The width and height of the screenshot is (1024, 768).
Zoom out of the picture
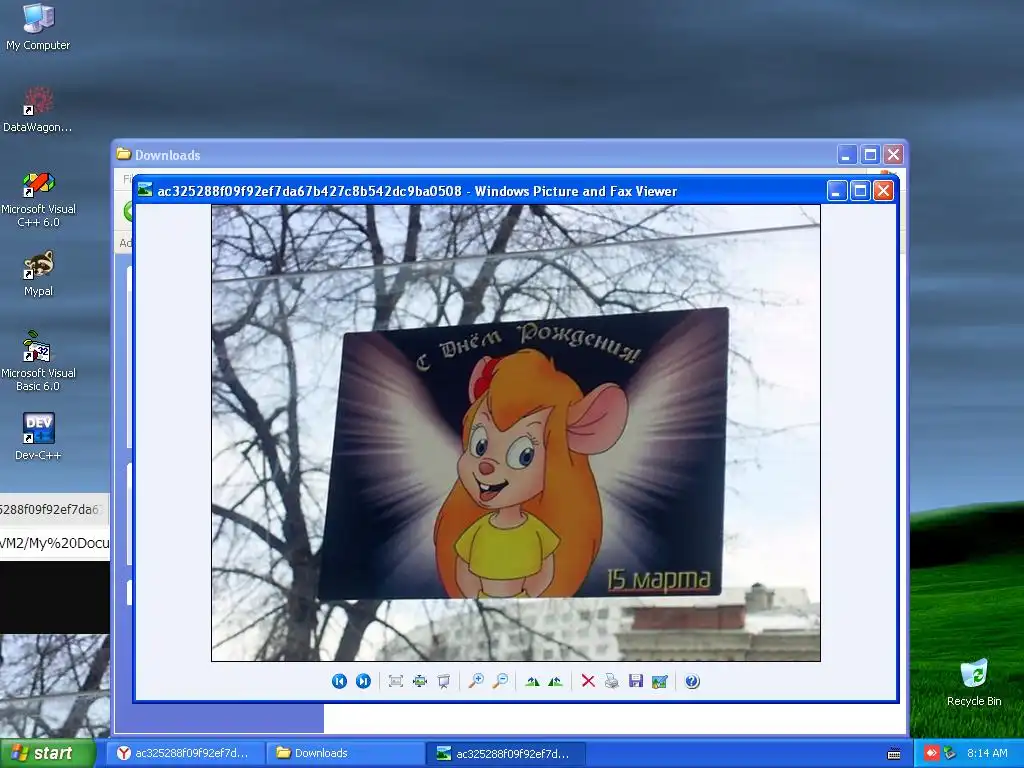[x=500, y=681]
